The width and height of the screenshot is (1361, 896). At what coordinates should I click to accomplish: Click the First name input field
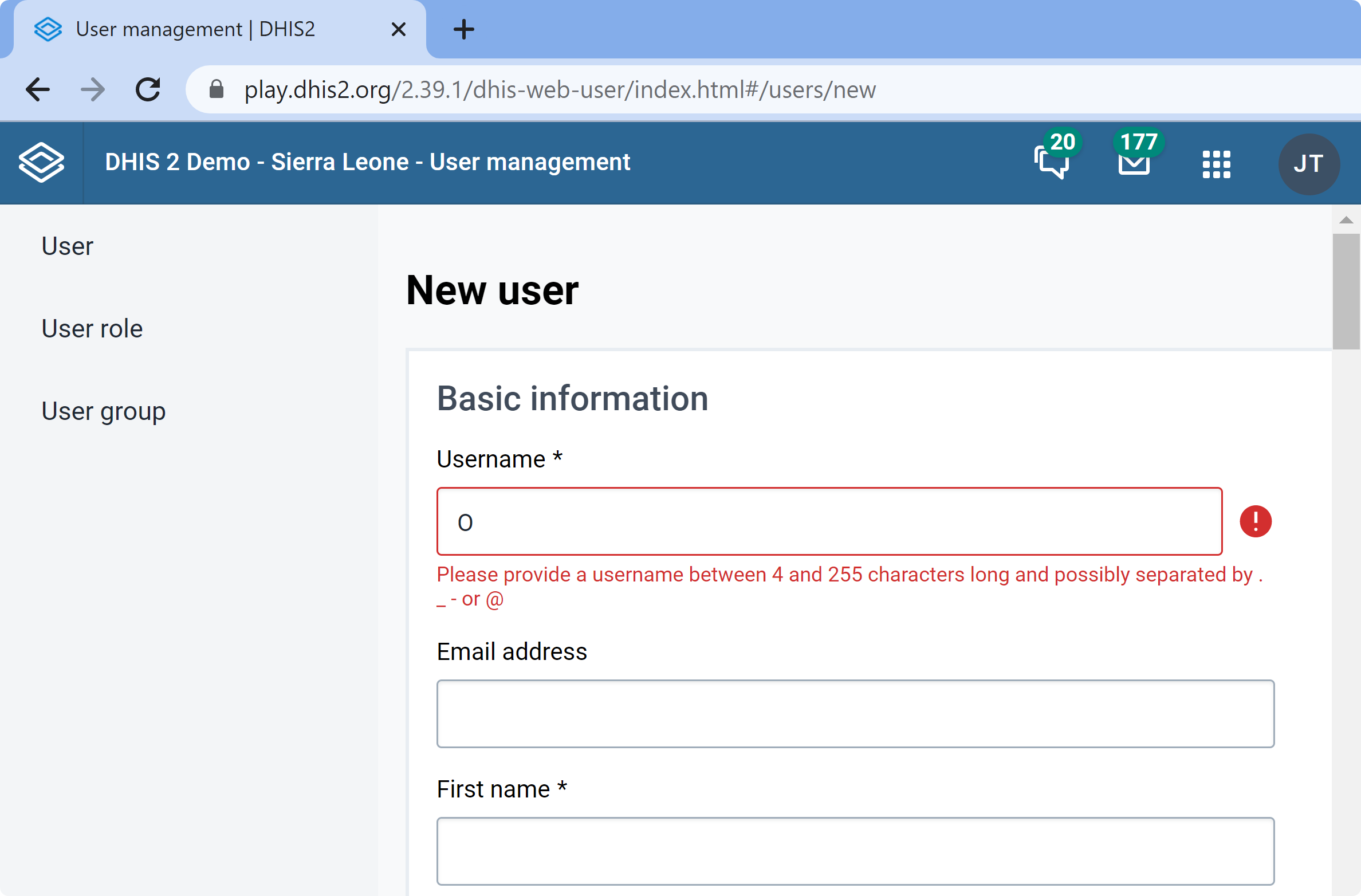[856, 851]
